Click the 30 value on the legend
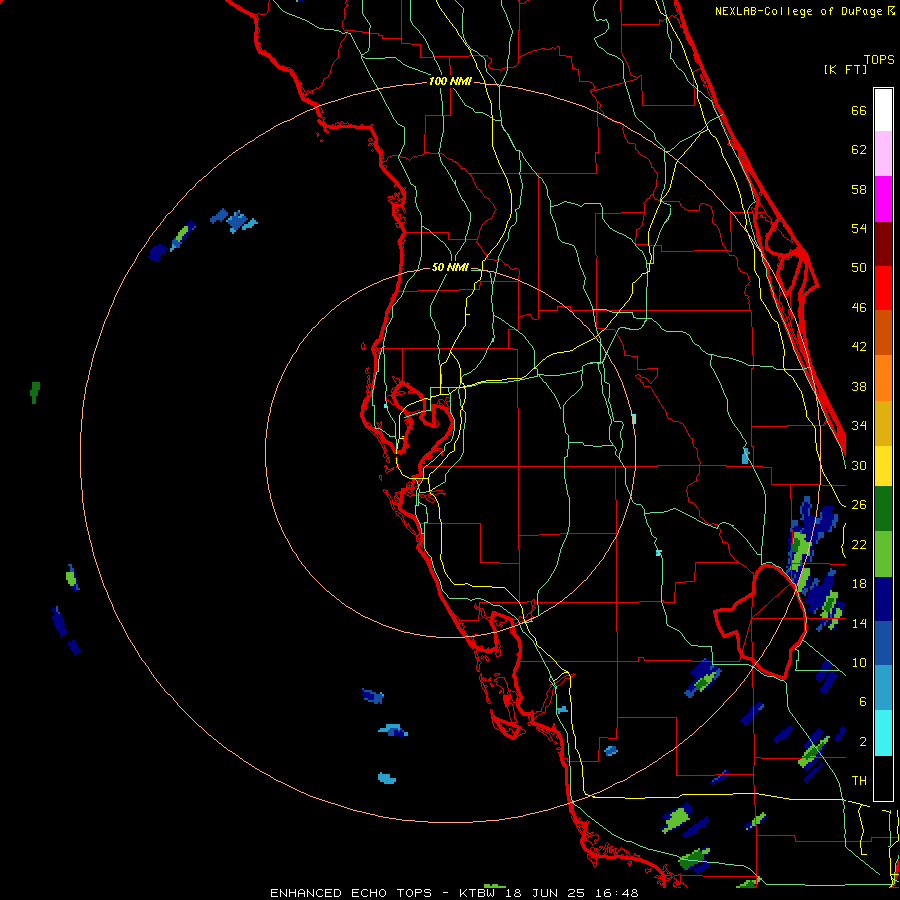 (859, 465)
